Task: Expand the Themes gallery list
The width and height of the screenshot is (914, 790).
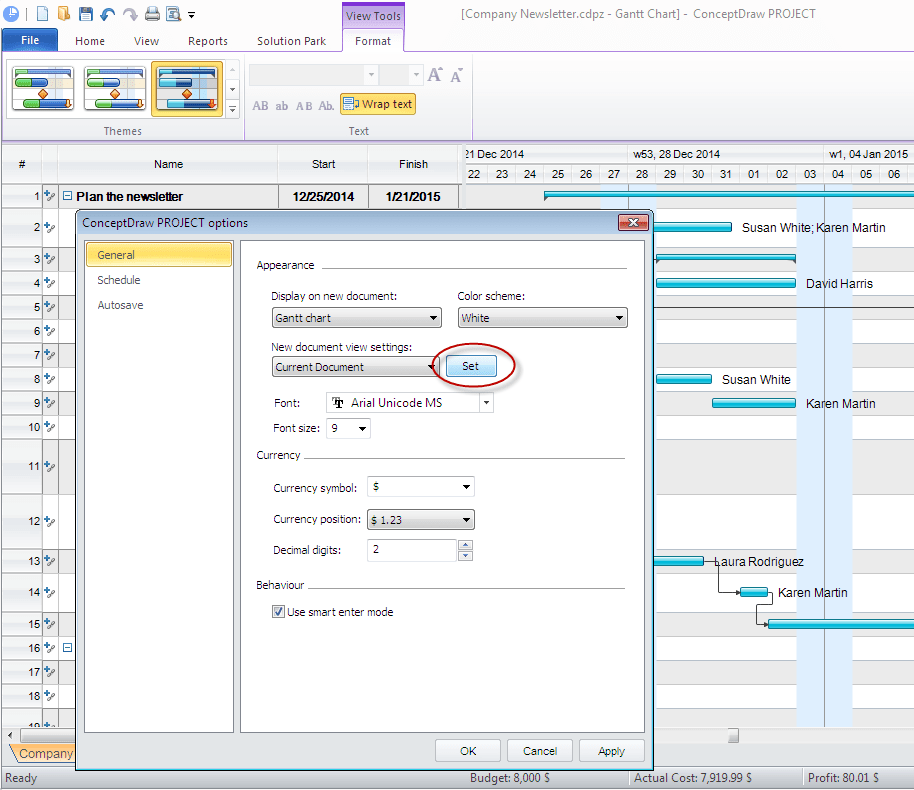Action: pos(233,109)
